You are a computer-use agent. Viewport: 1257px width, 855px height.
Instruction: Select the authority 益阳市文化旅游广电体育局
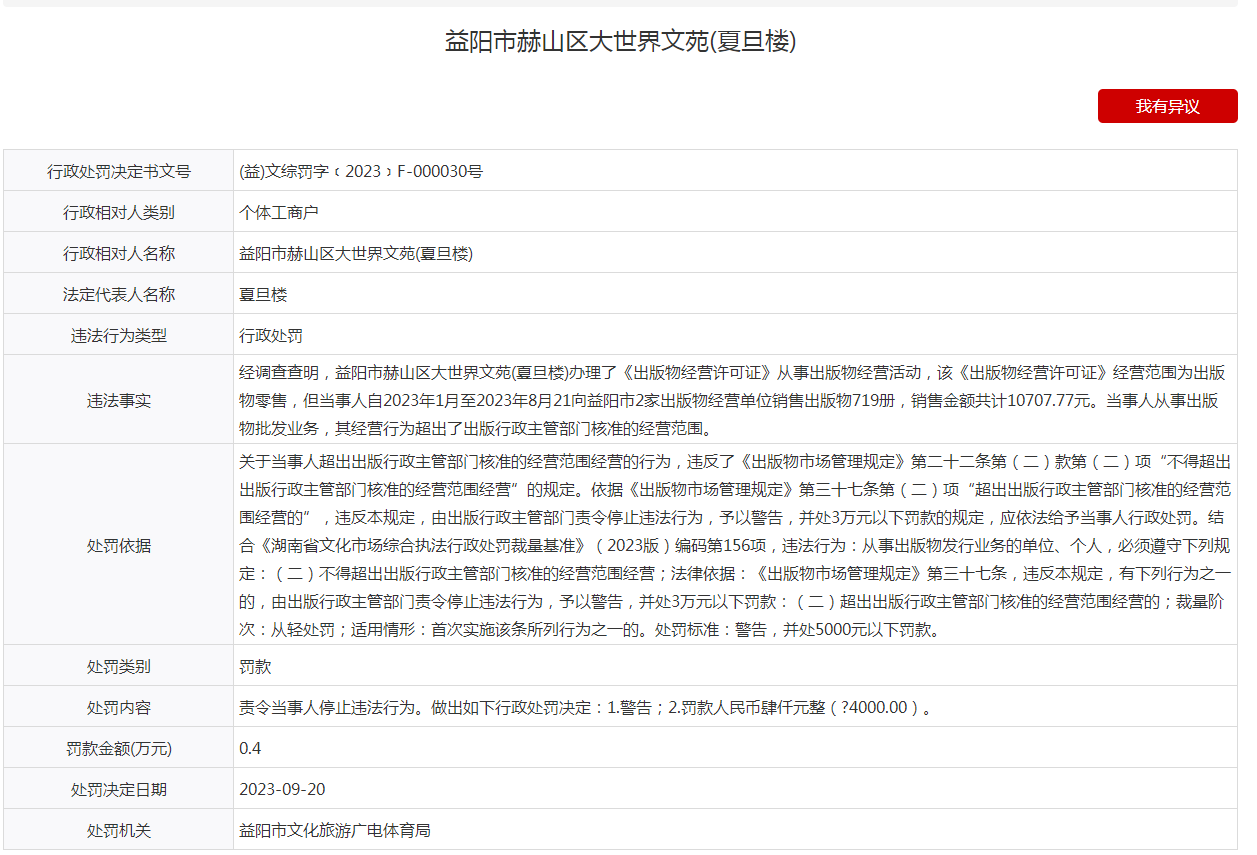pyautogui.click(x=335, y=830)
